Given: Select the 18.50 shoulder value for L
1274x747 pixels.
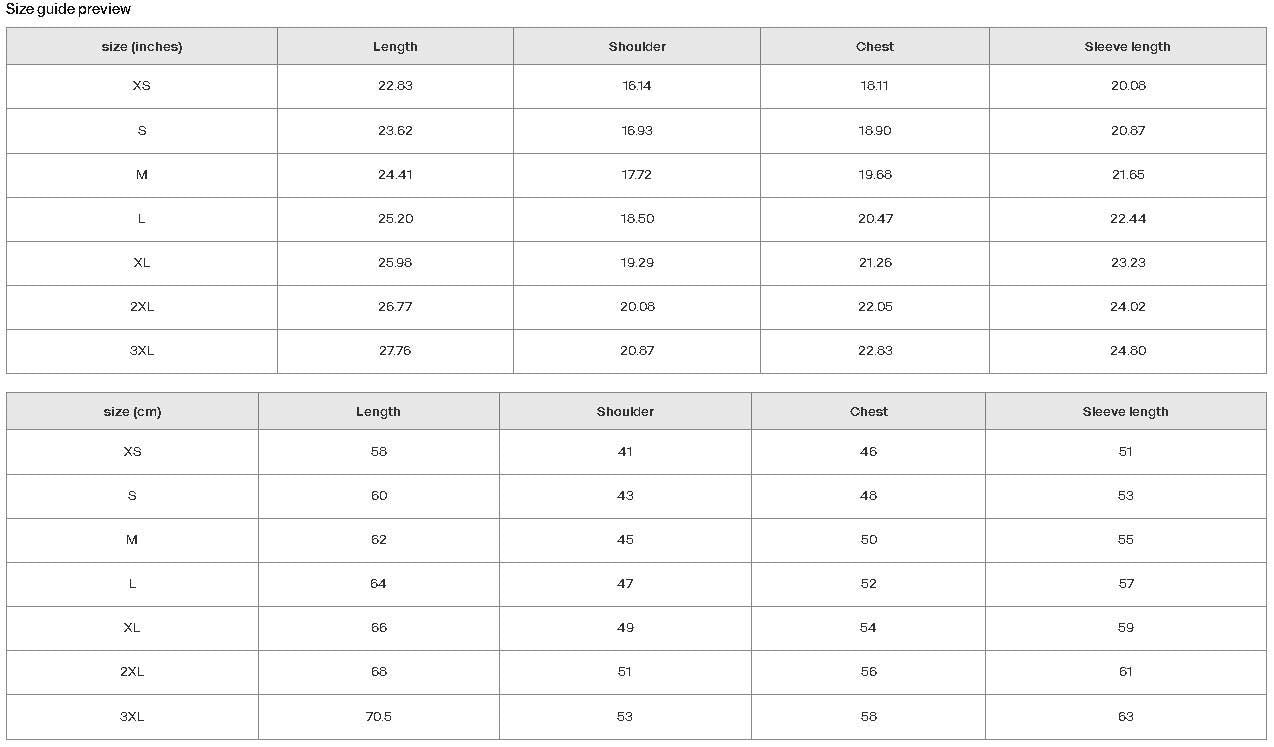Looking at the screenshot, I should [637, 219].
